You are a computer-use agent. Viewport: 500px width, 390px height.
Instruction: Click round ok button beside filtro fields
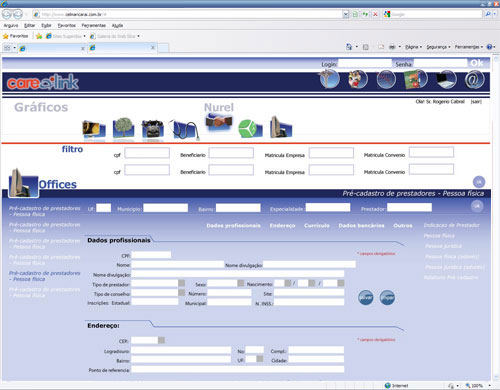click(x=479, y=182)
